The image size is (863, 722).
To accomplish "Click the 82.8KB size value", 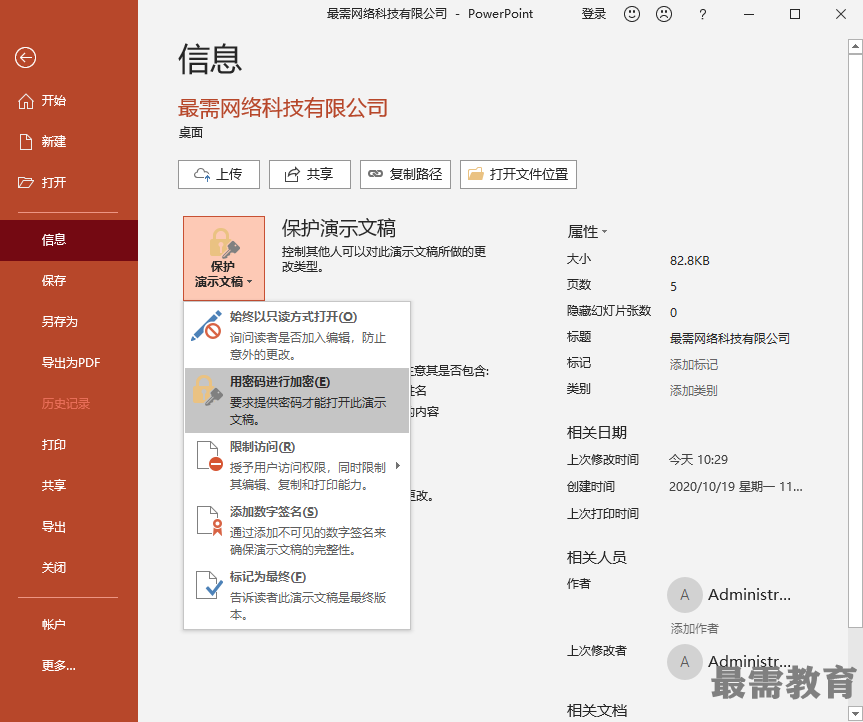I will click(690, 261).
